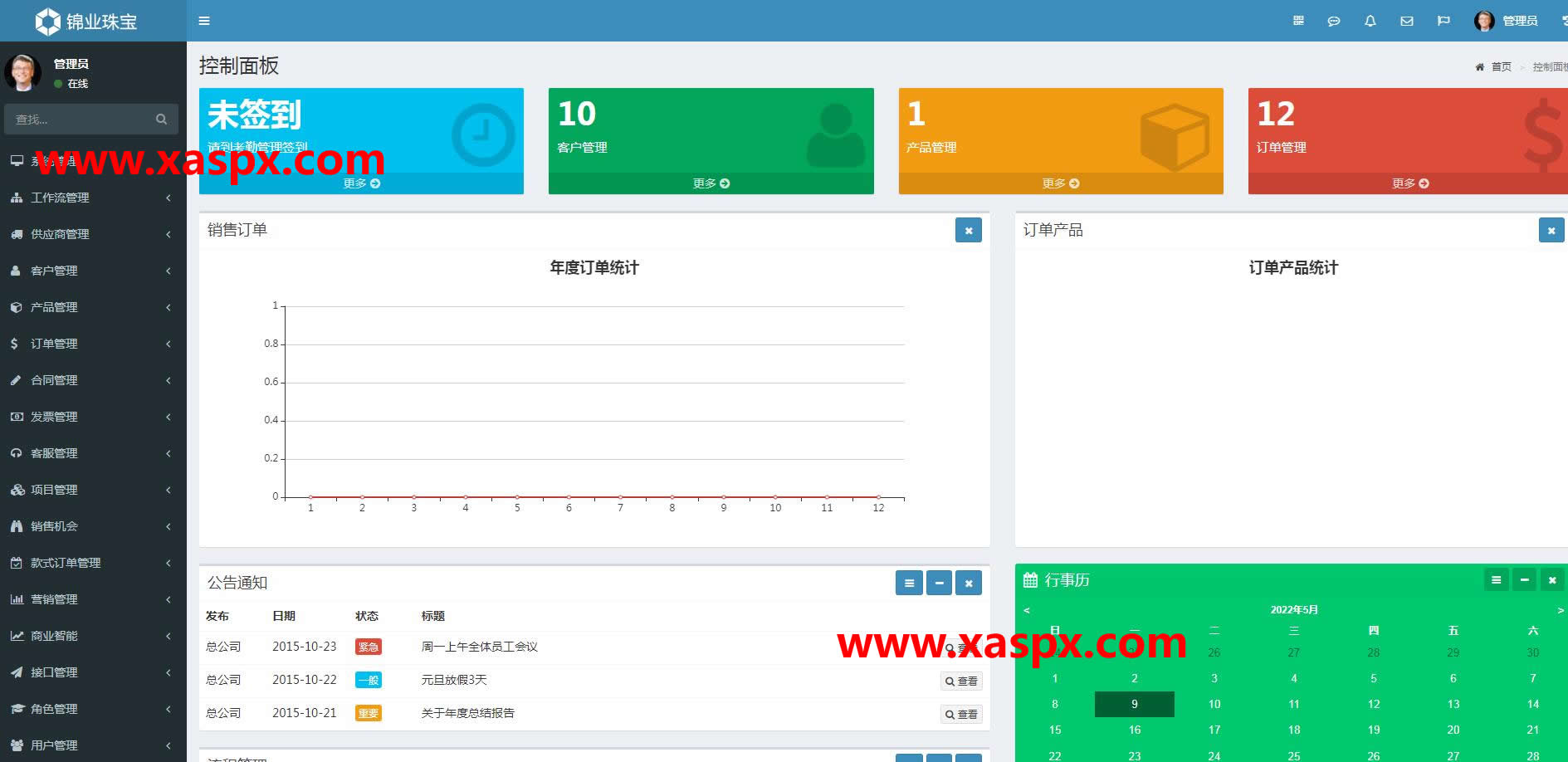Click the 管理员 avatar in sidebar
This screenshot has height=762, width=1568.
click(x=22, y=73)
